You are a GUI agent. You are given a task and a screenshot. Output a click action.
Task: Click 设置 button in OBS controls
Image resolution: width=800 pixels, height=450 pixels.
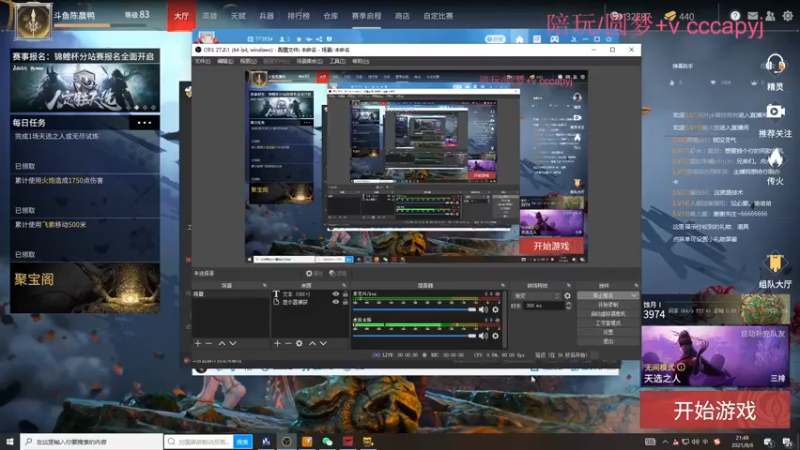click(608, 332)
